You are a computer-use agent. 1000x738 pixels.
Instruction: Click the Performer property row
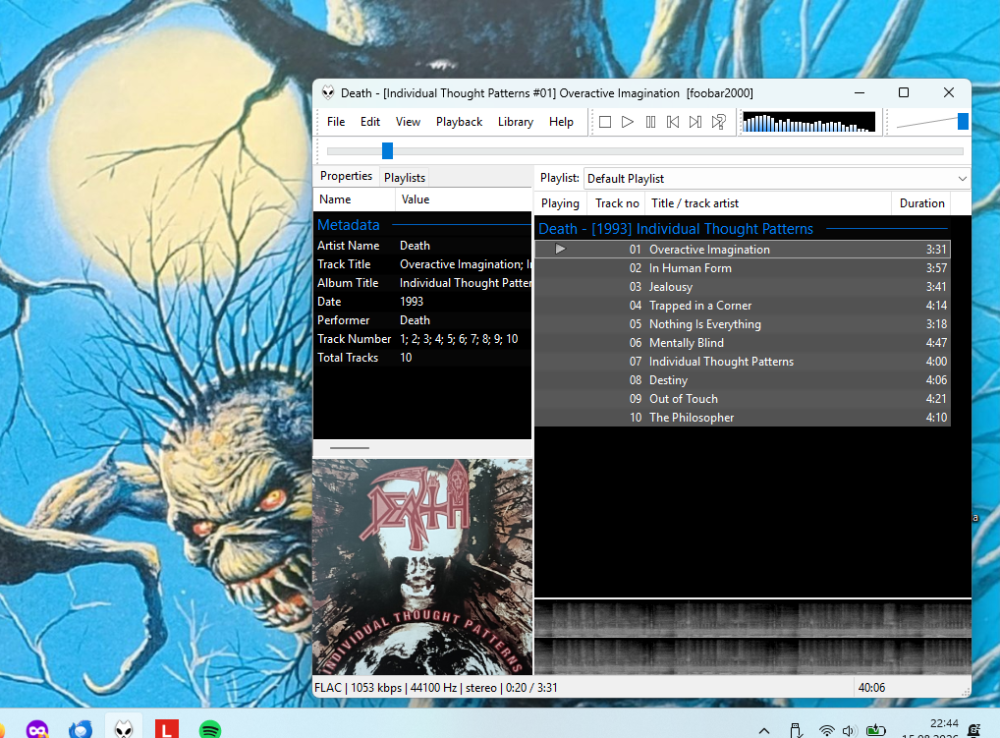tap(423, 320)
